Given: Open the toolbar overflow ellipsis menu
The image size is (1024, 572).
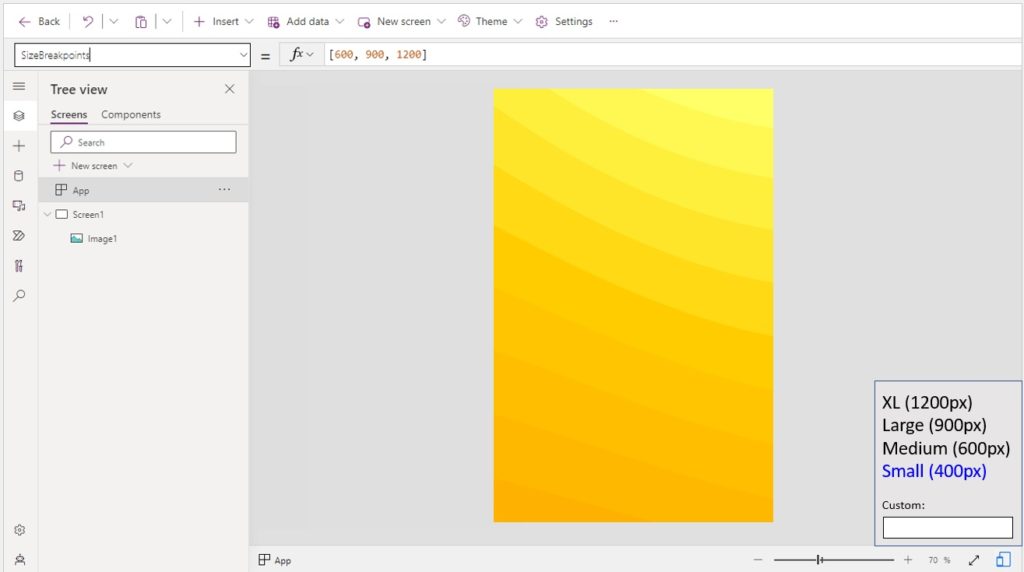Looking at the screenshot, I should pos(613,22).
